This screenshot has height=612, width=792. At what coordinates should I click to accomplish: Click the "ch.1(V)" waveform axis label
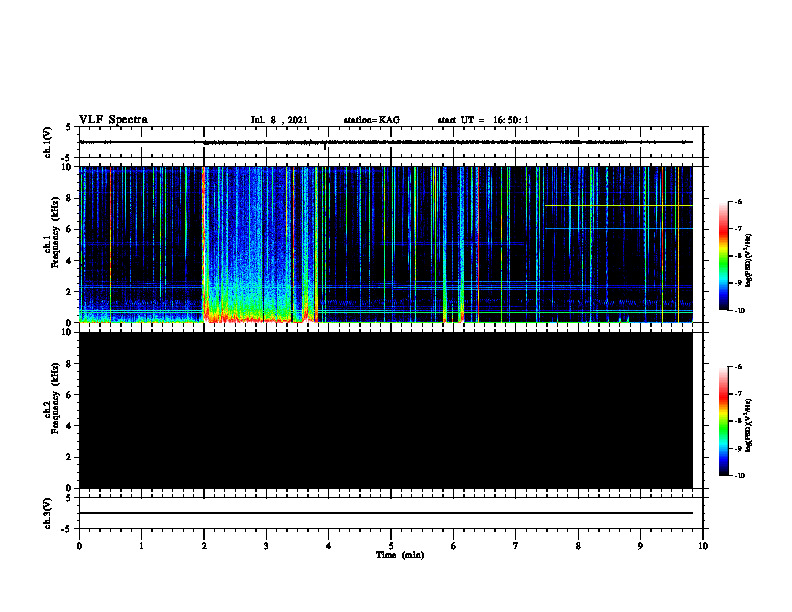click(x=47, y=142)
